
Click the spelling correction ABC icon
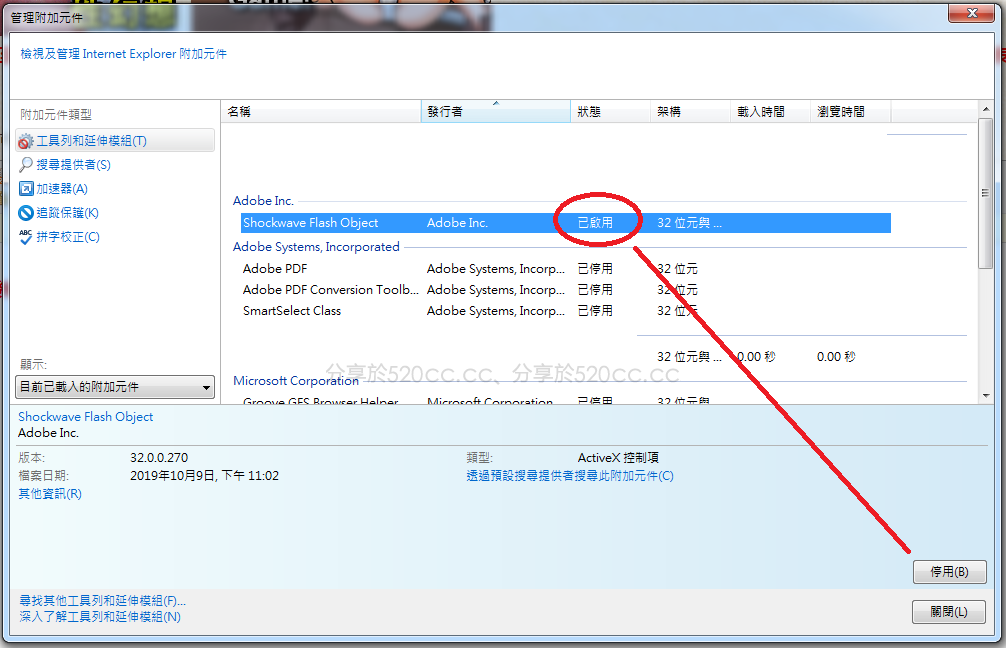point(26,237)
